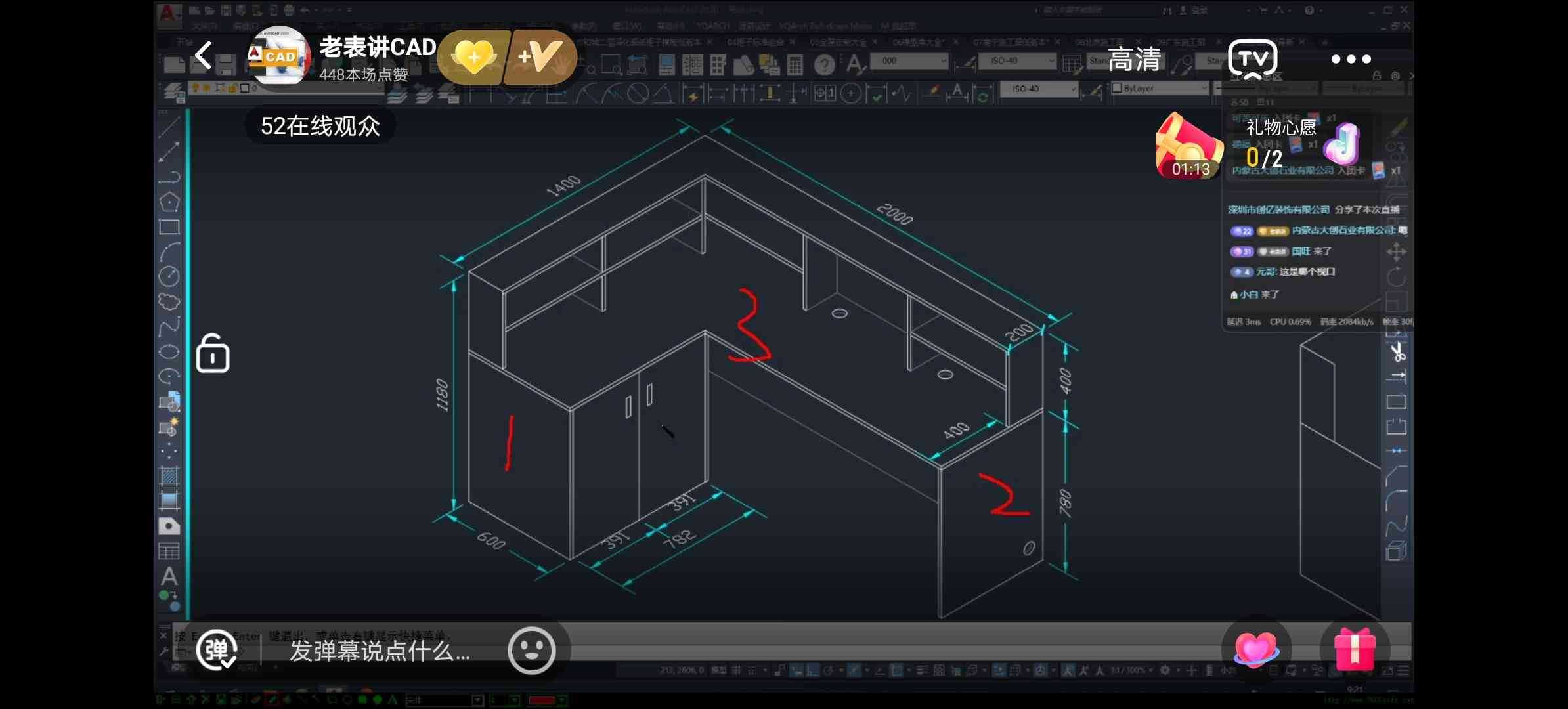
Task: Select the Spline draw tool
Action: [x=169, y=326]
